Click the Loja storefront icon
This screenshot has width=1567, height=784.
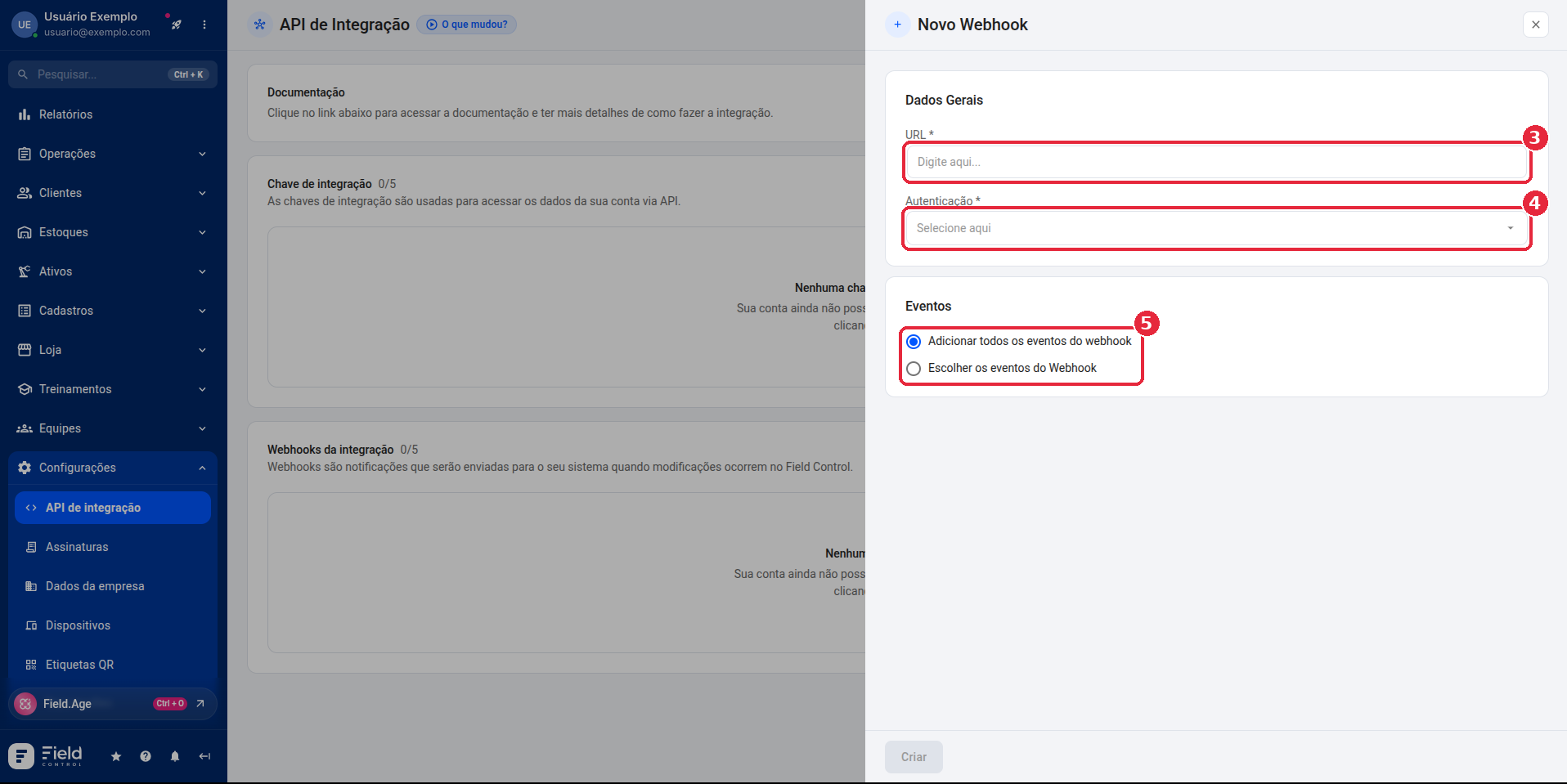tap(25, 350)
